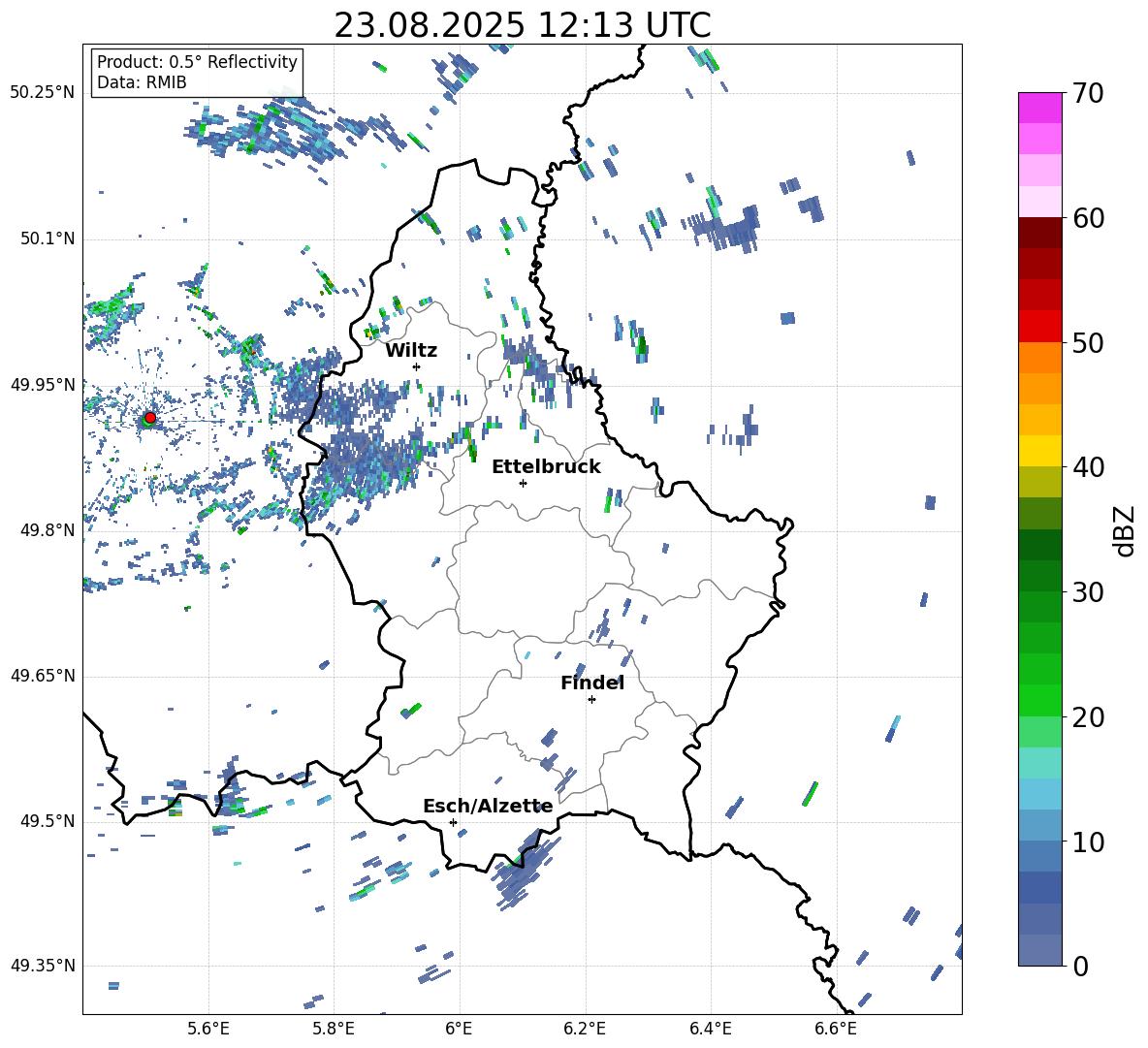
Task: Click the Wiltz city label
Action: pos(411,351)
